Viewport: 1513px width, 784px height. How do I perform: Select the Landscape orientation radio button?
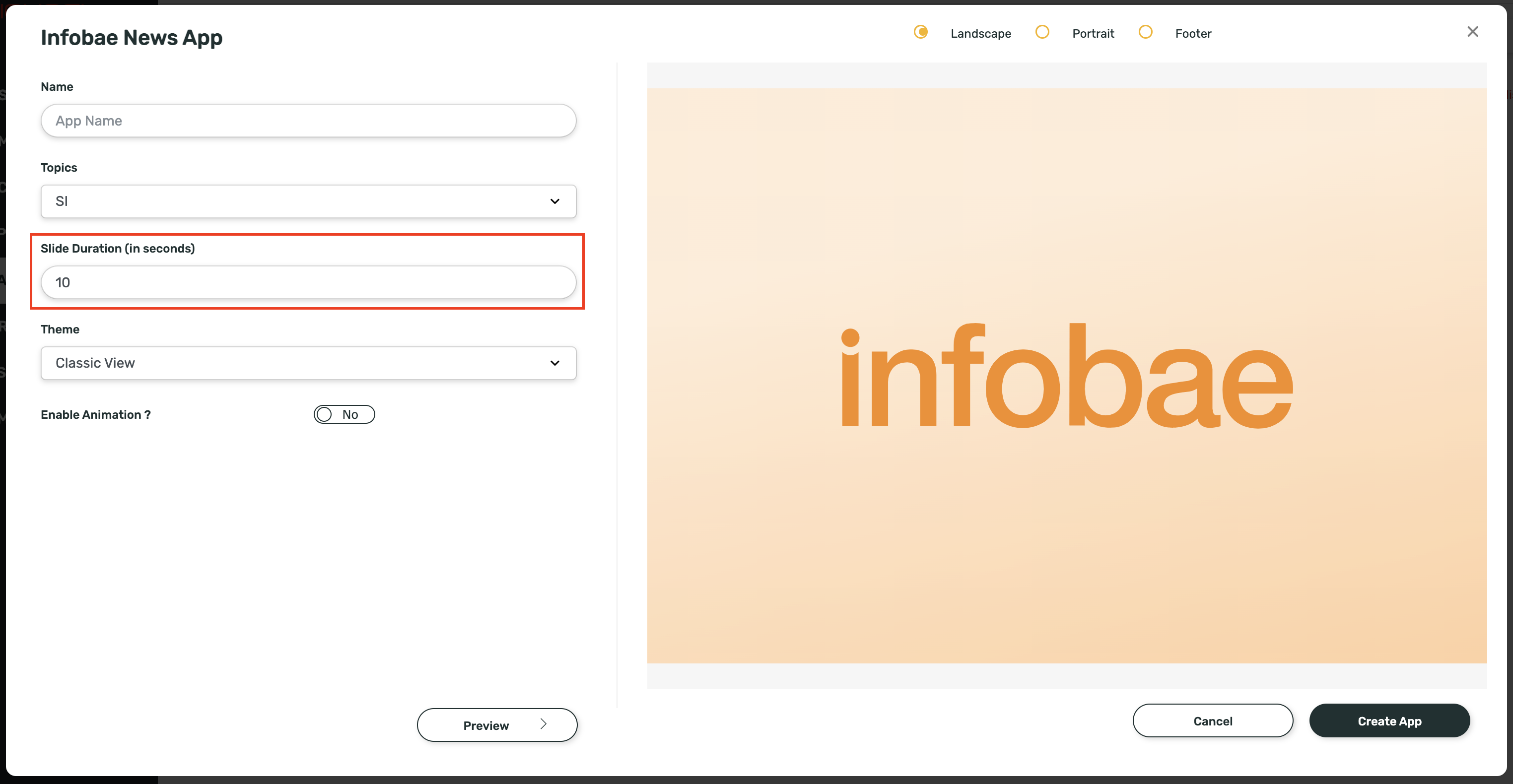pyautogui.click(x=920, y=32)
